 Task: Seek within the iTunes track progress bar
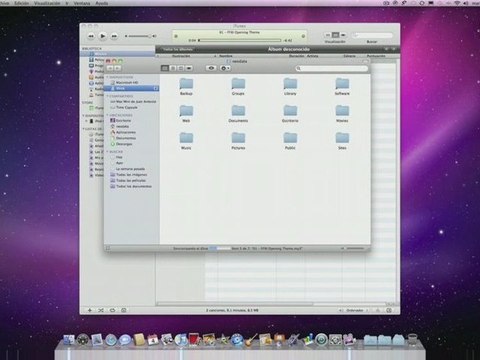click(240, 40)
